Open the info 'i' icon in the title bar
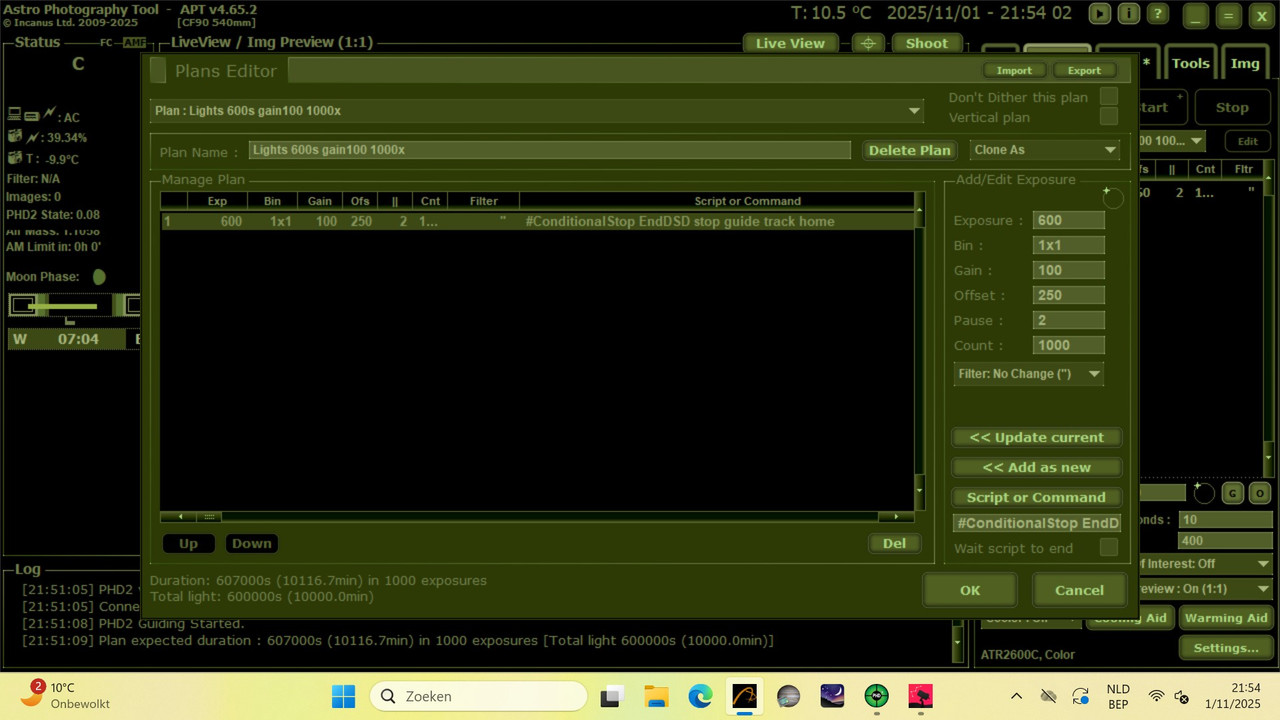This screenshot has height=720, width=1280. point(1129,15)
